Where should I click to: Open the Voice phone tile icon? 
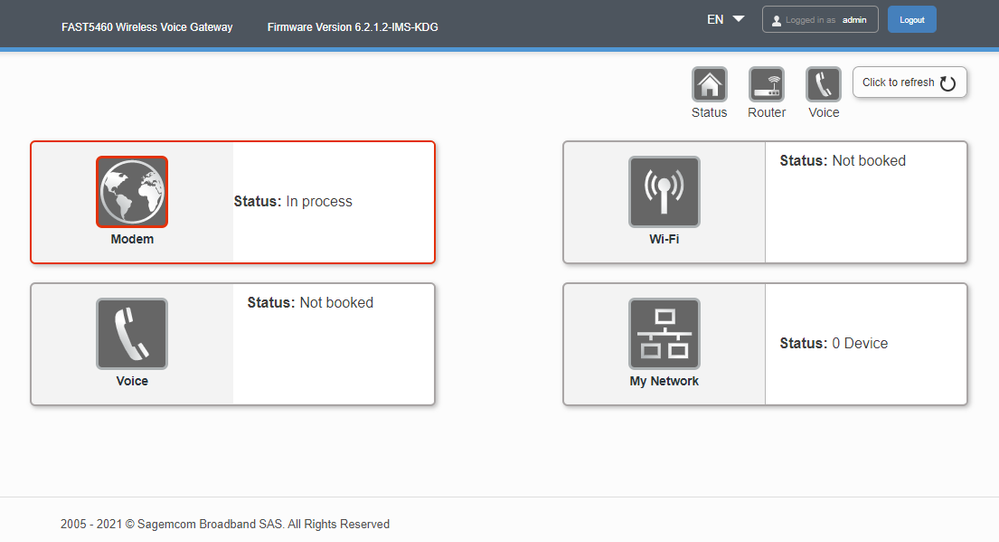132,334
